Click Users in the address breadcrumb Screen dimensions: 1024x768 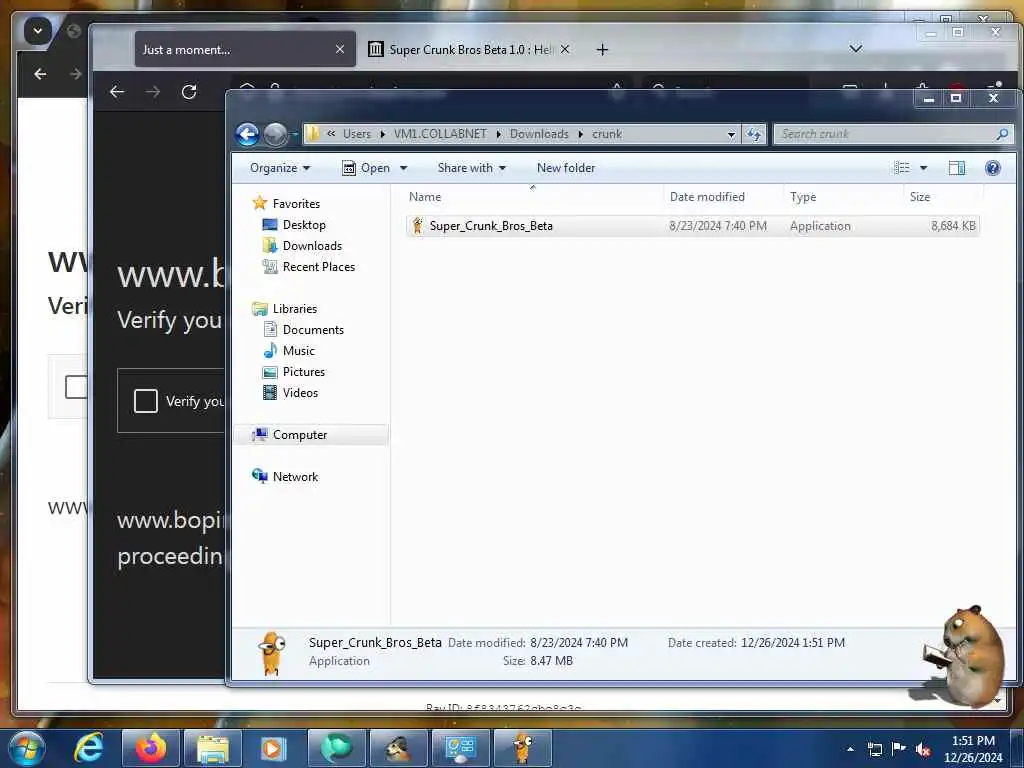tap(357, 135)
